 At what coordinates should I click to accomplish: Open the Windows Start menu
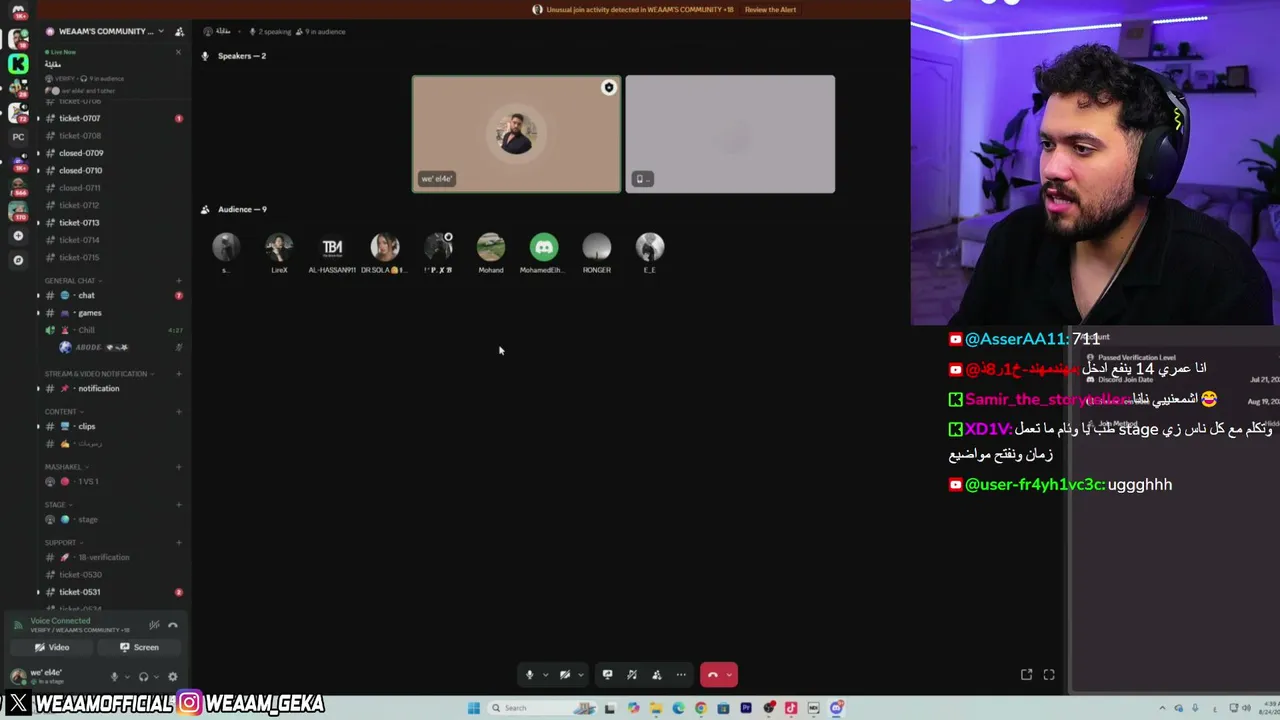coord(474,708)
